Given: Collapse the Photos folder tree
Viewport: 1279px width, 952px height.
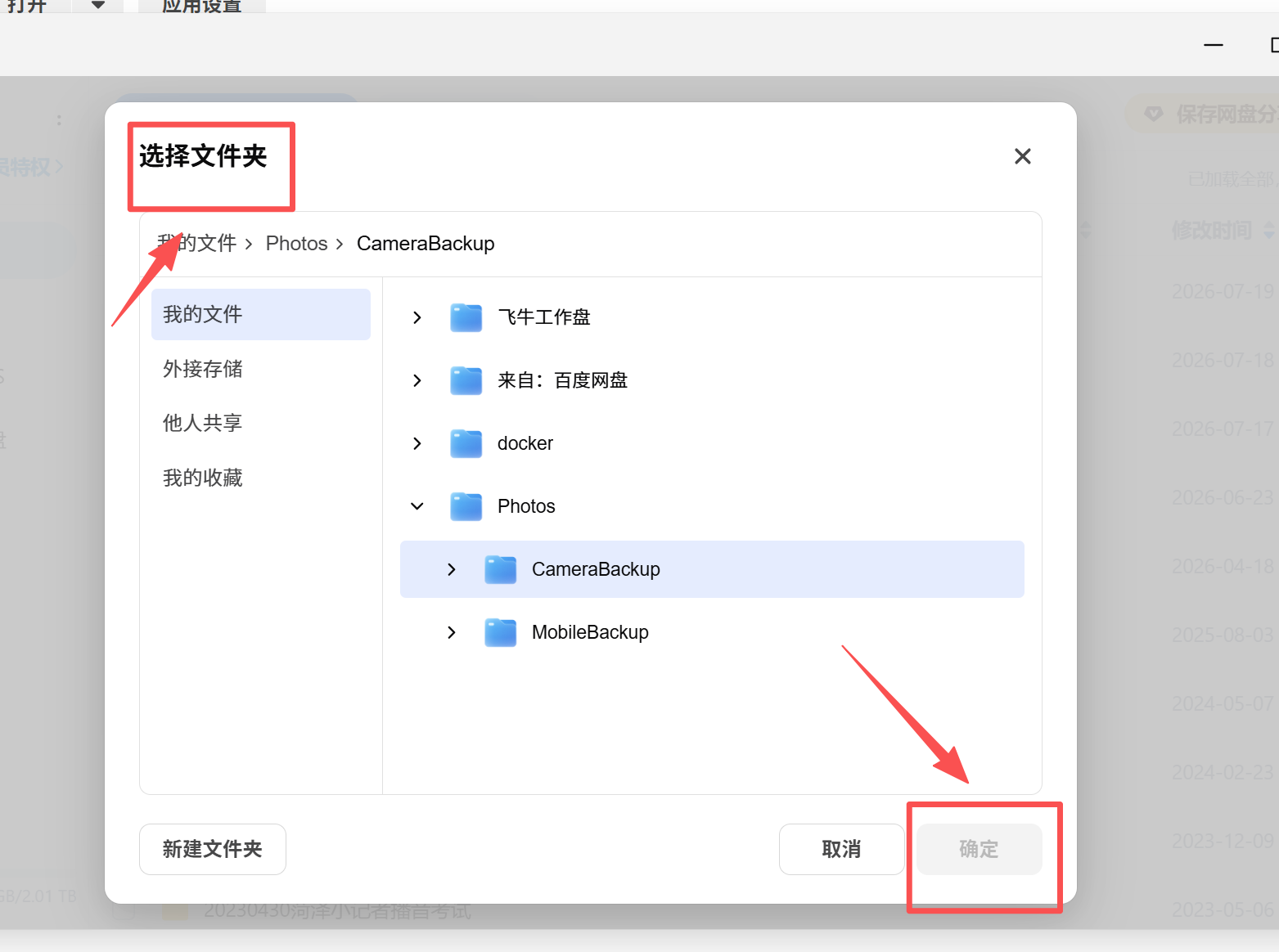Looking at the screenshot, I should coord(417,506).
